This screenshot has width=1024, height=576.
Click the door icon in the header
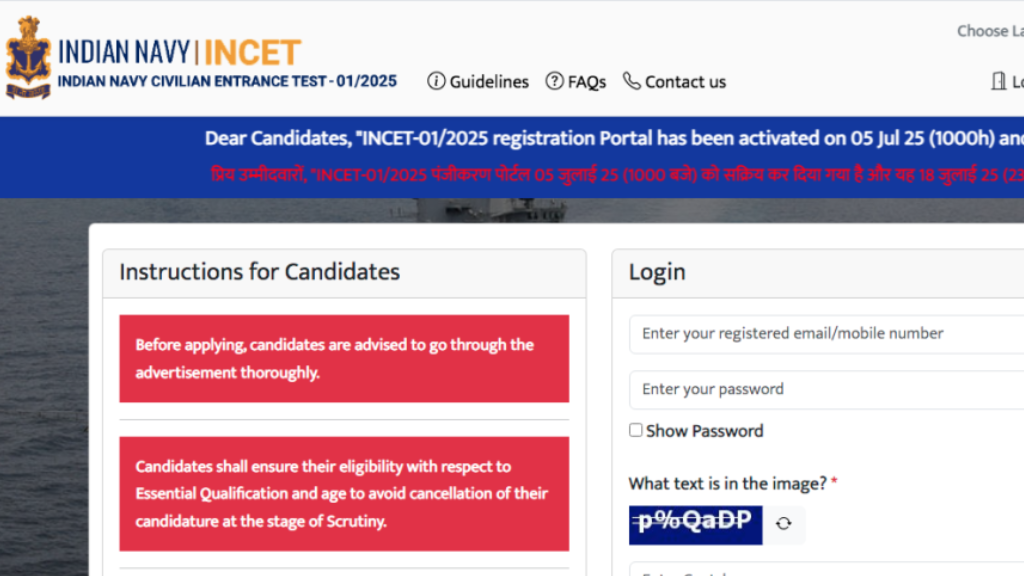point(998,81)
